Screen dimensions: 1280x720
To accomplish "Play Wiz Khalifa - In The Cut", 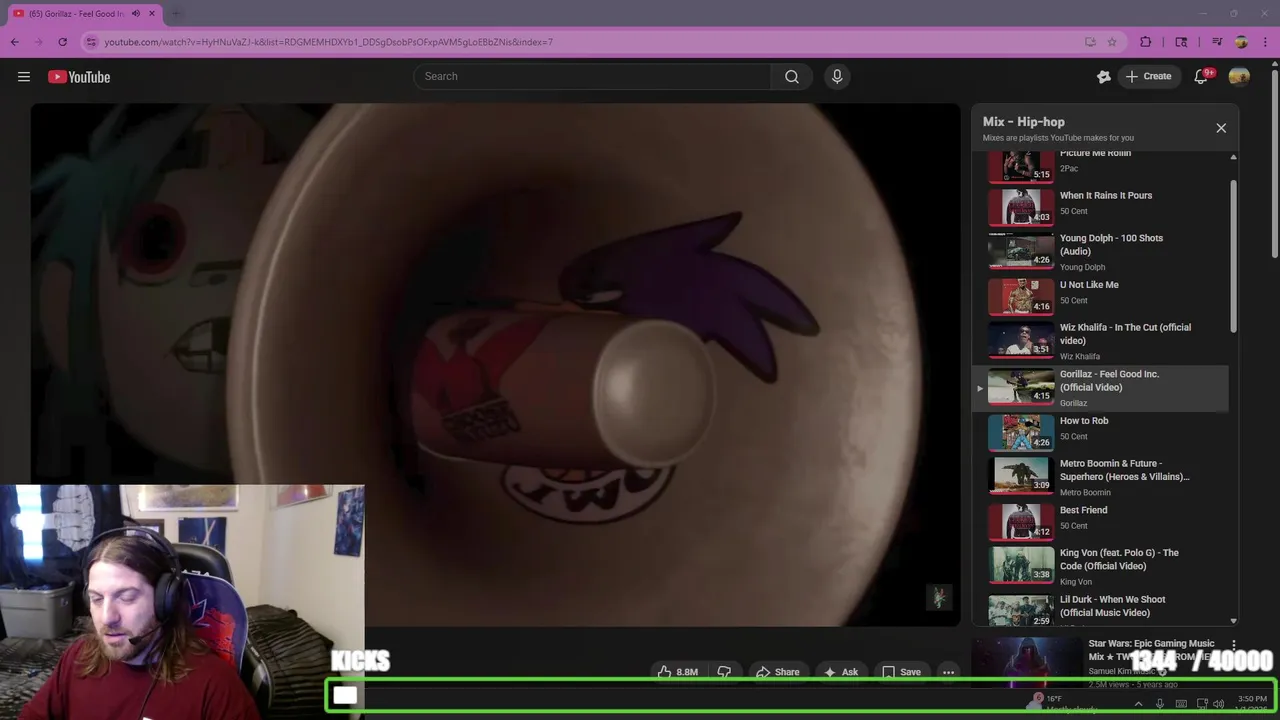I will point(1100,341).
